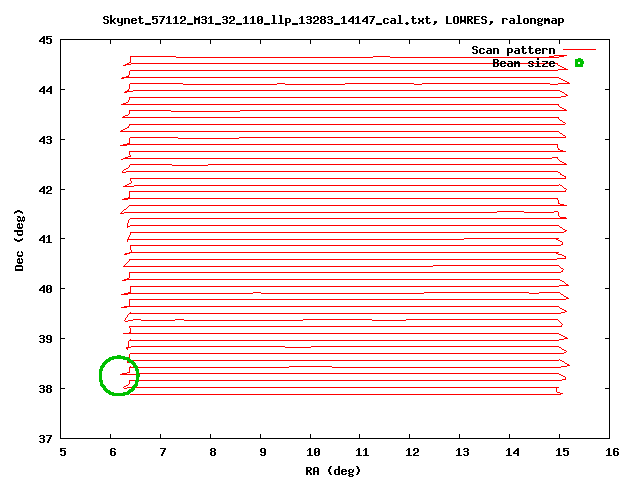Click the RA axis tick label 12
Screen dimensions: 640x480
412,452
